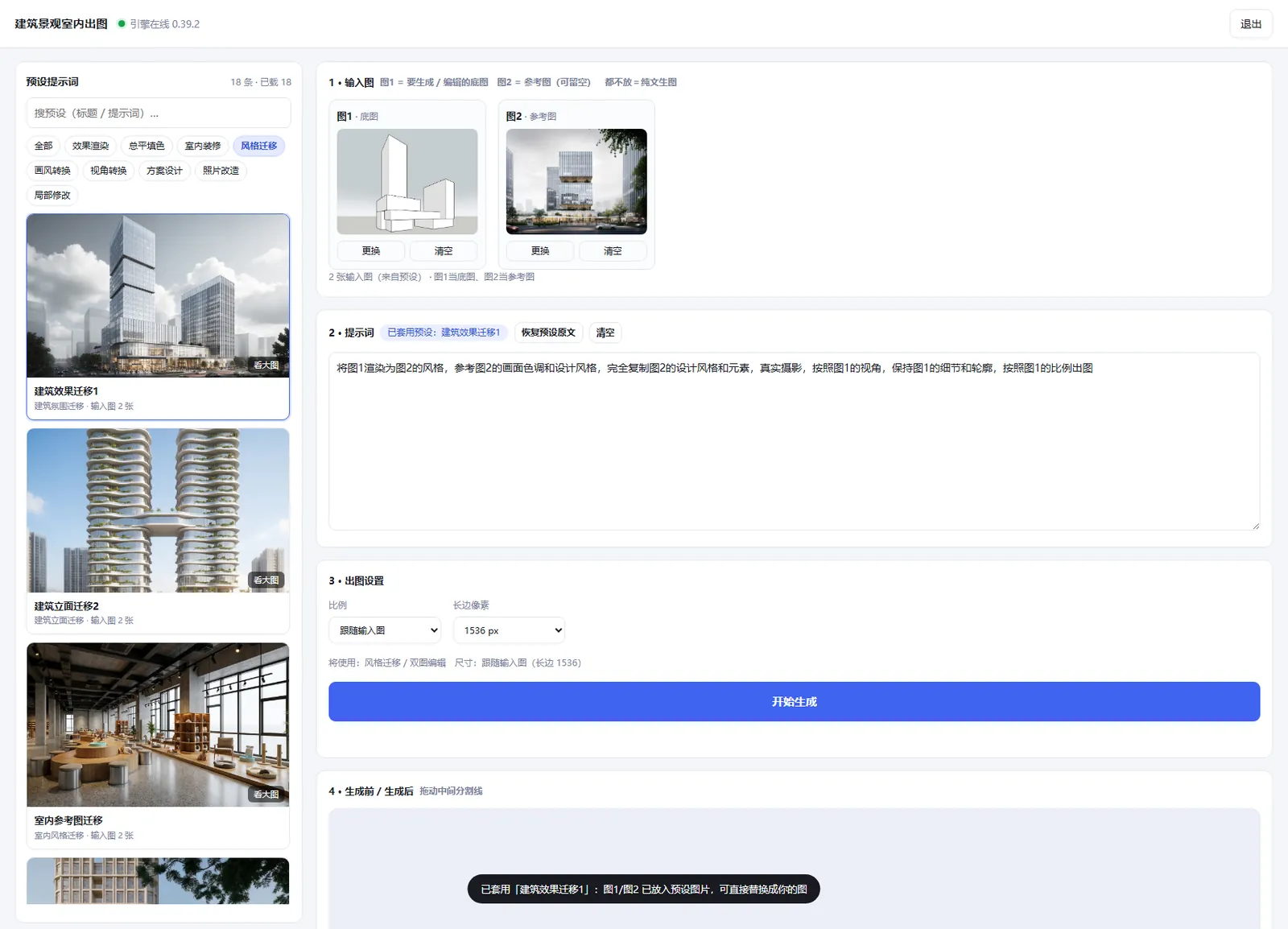Viewport: 1288px width, 929px height.
Task: Click the 恢复预设原文 button
Action: pos(548,332)
